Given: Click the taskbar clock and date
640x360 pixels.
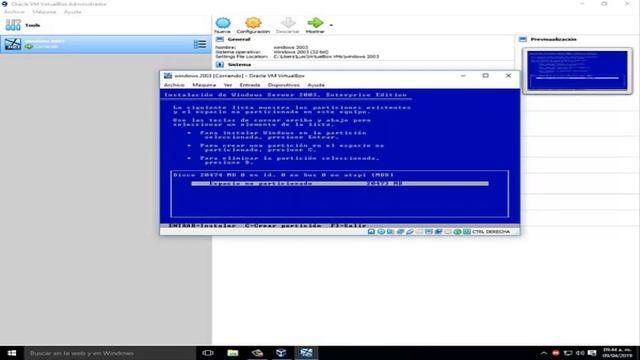Looking at the screenshot, I should coord(617,353).
